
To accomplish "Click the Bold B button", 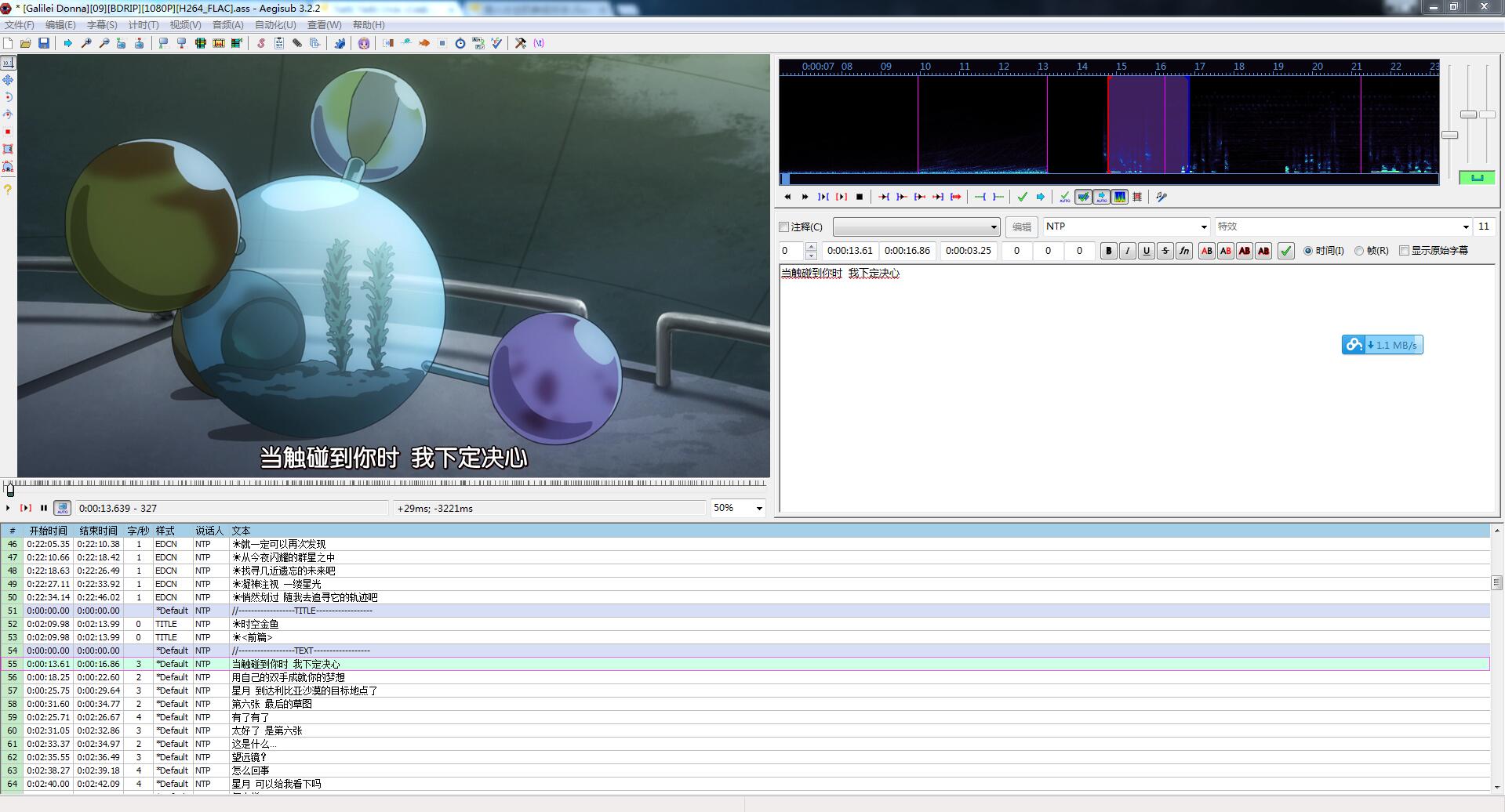I will coord(1108,251).
